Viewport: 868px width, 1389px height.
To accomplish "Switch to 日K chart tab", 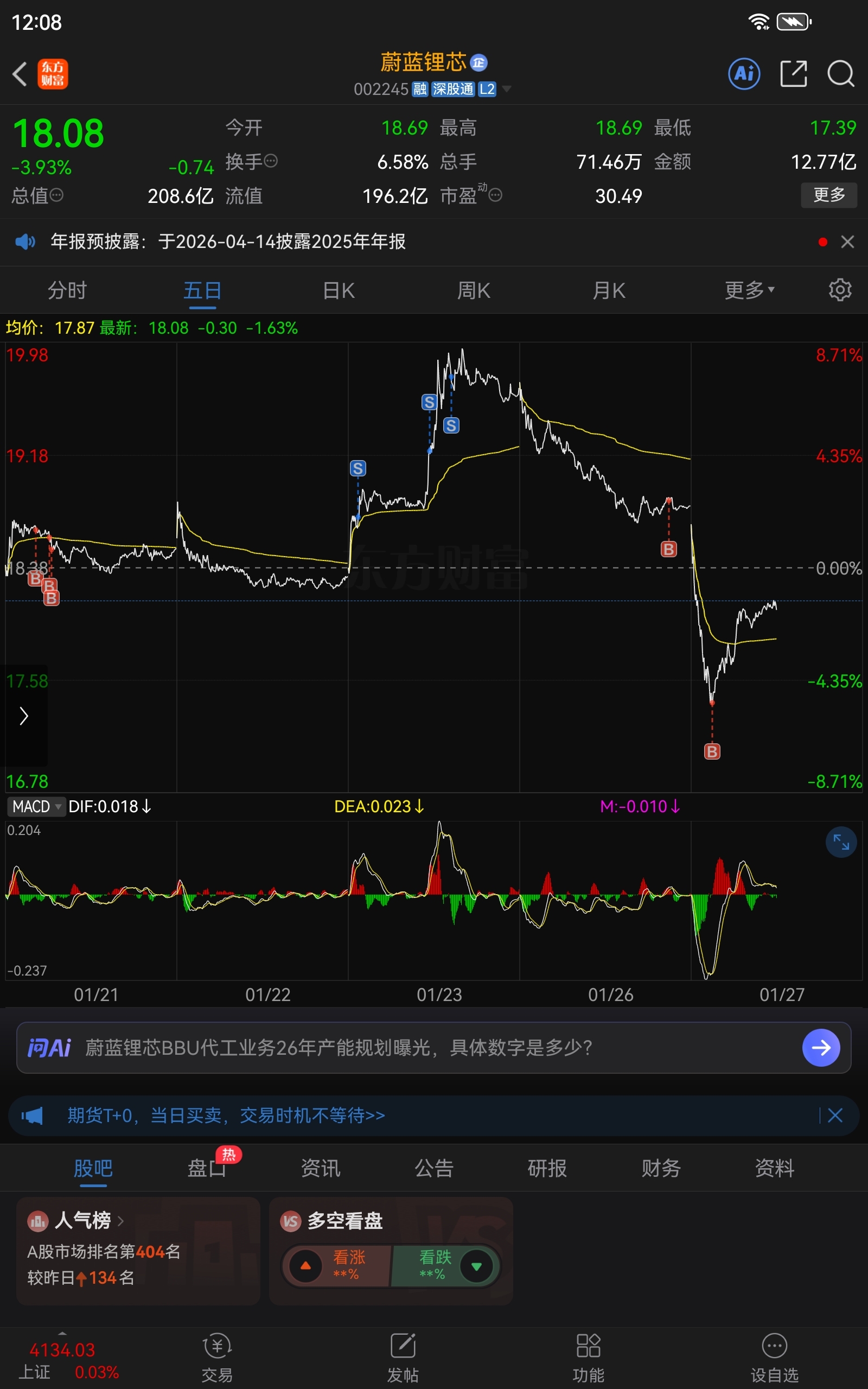I will coord(339,290).
